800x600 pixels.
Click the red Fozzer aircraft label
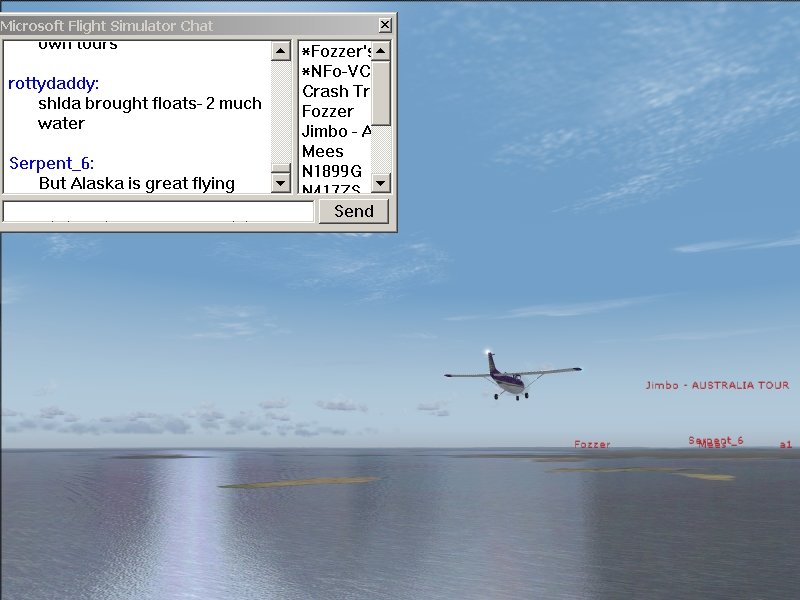pyautogui.click(x=592, y=444)
